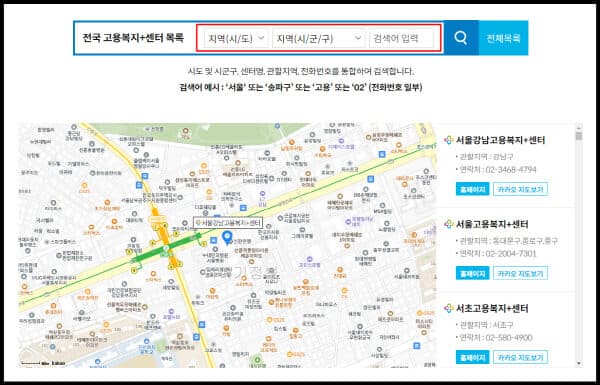Screen dimensions: 600x385
Task: Click the logo icon beside 서초고용복지+센터 title
Action: [448, 308]
